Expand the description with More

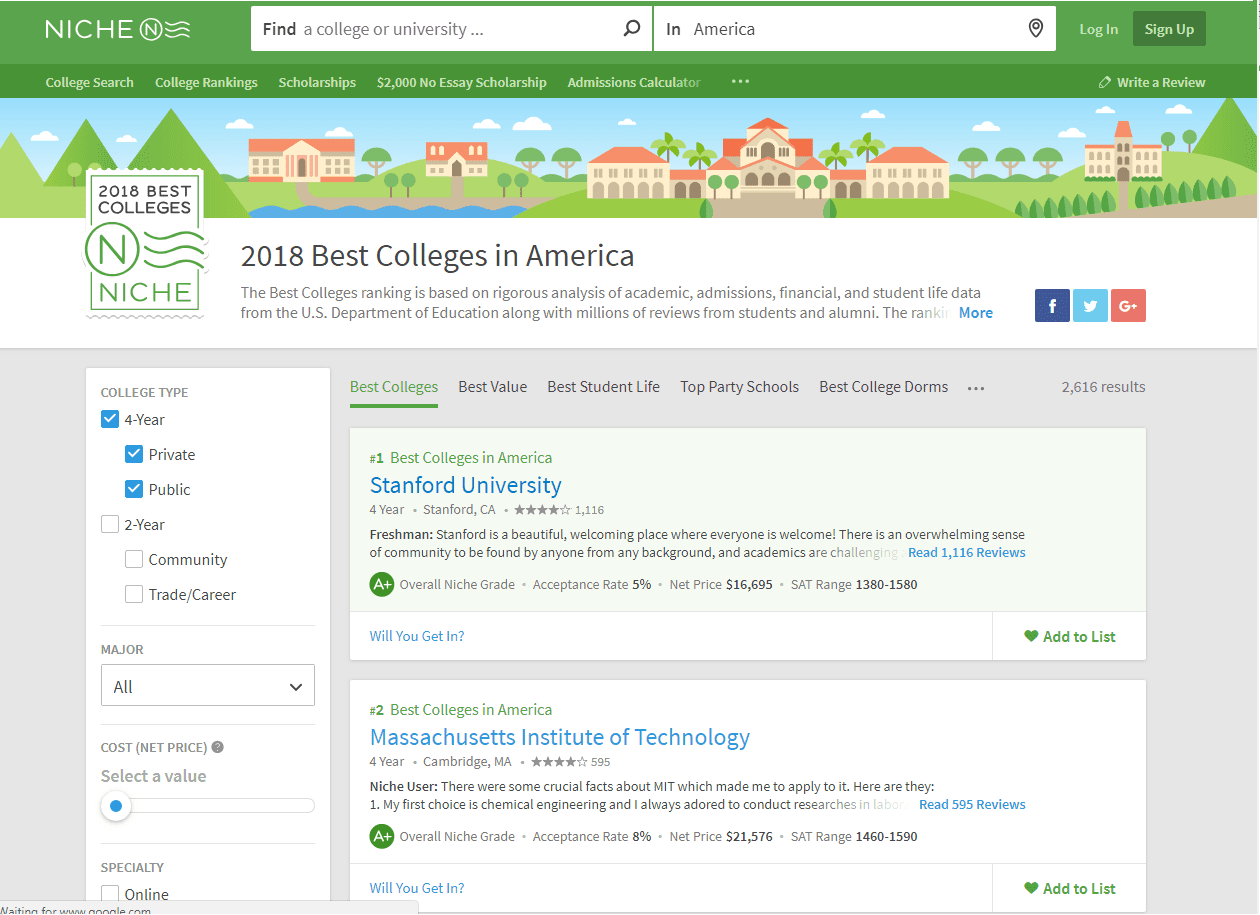[976, 313]
